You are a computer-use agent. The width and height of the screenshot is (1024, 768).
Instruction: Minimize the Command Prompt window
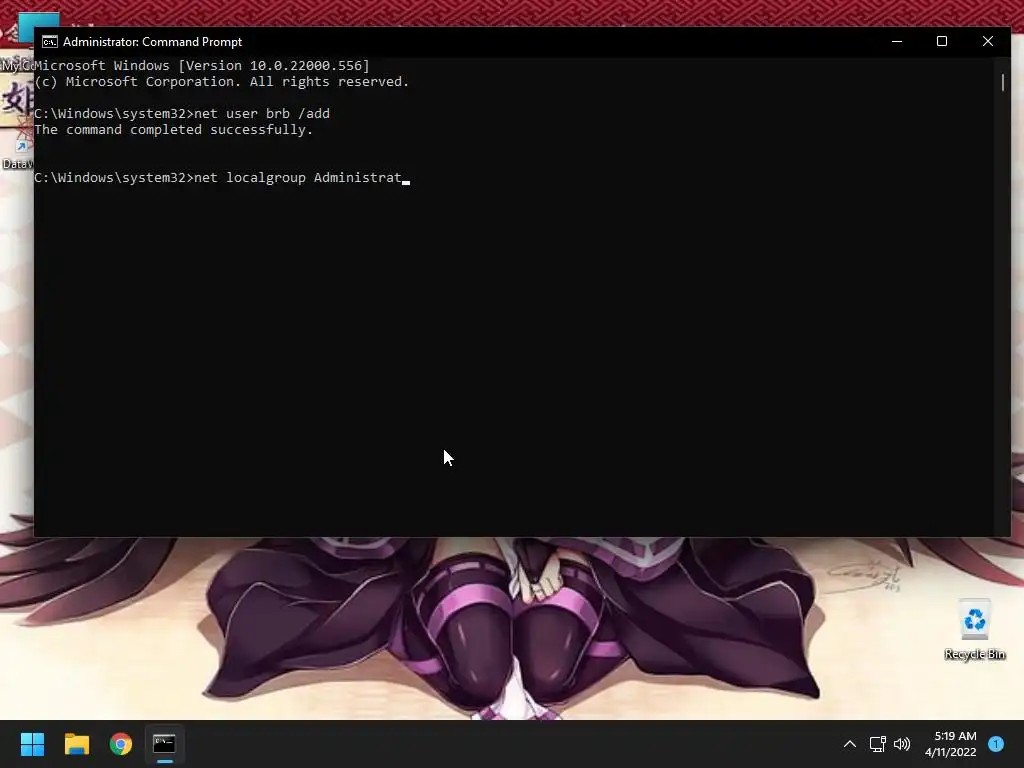tap(897, 41)
